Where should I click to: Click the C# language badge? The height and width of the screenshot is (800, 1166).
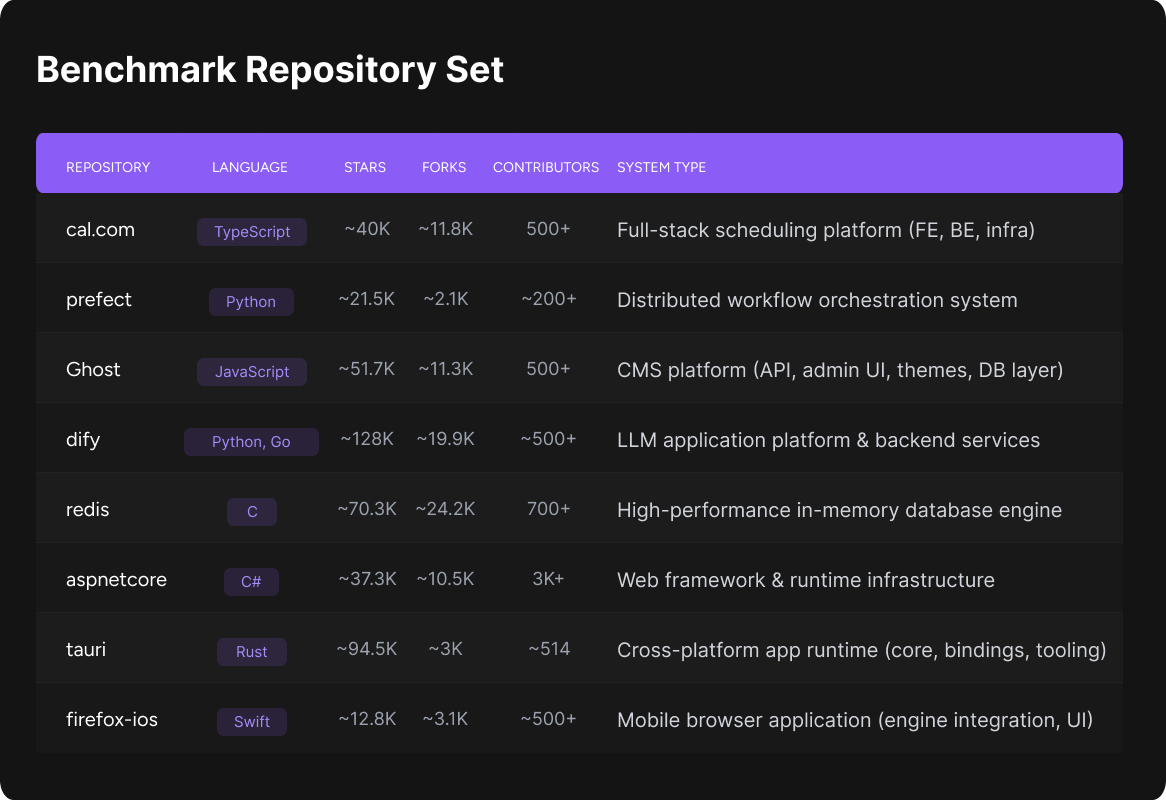[x=252, y=582]
